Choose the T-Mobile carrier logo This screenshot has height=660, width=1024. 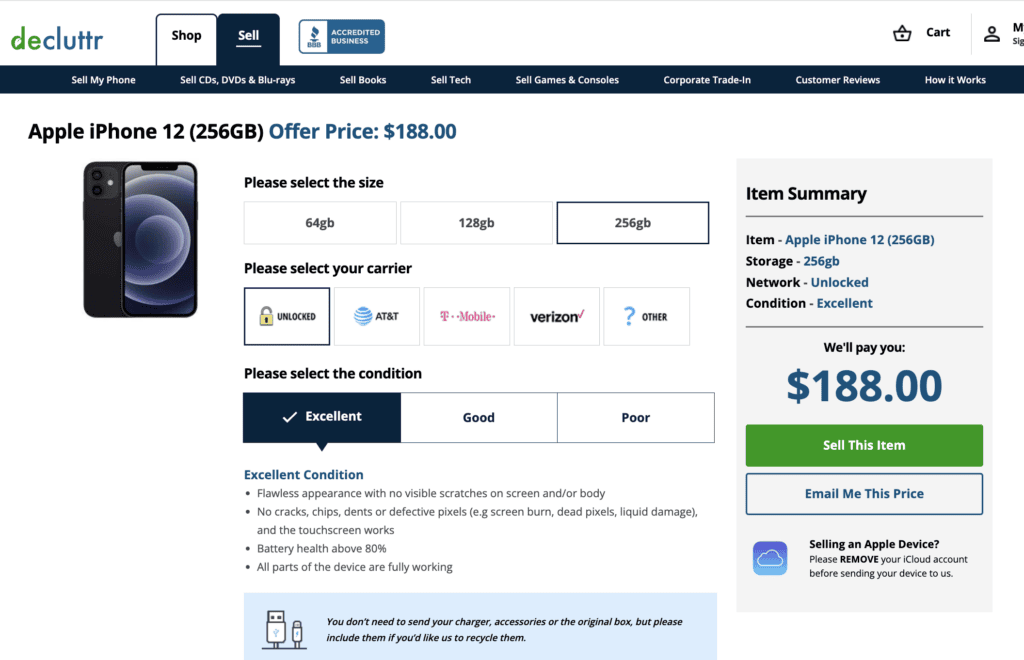click(x=466, y=316)
